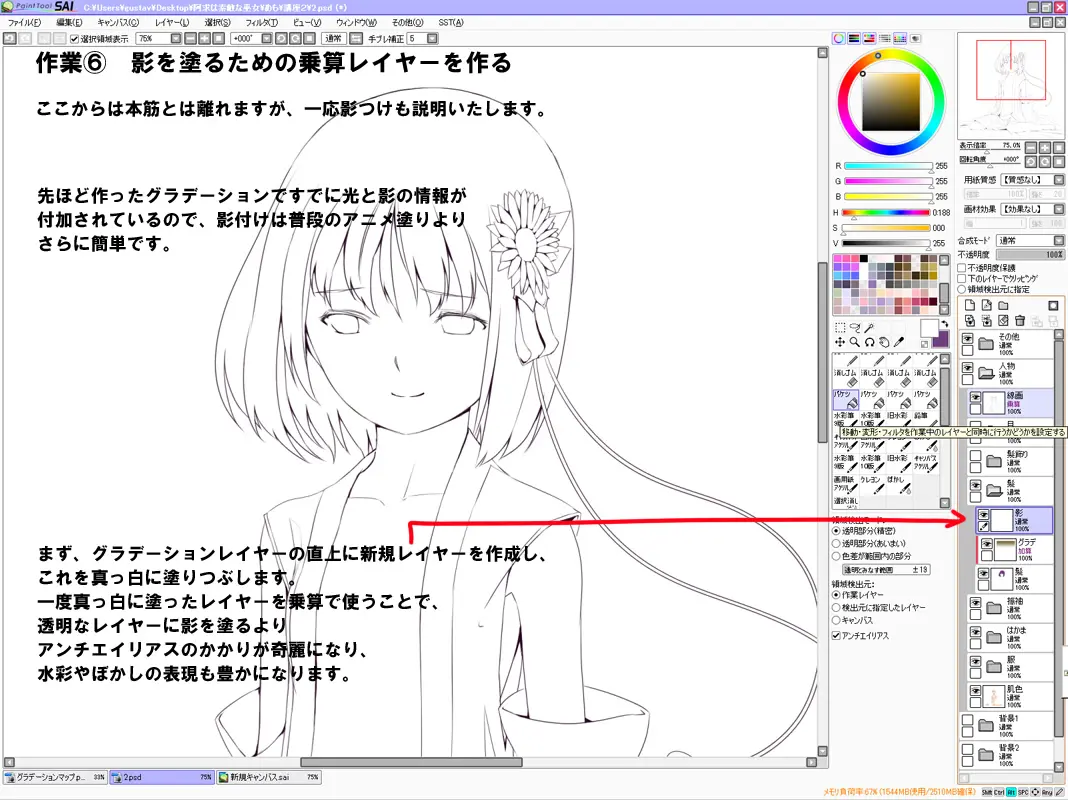Open the 編集(E) menu
The image size is (1068, 800).
click(69, 22)
